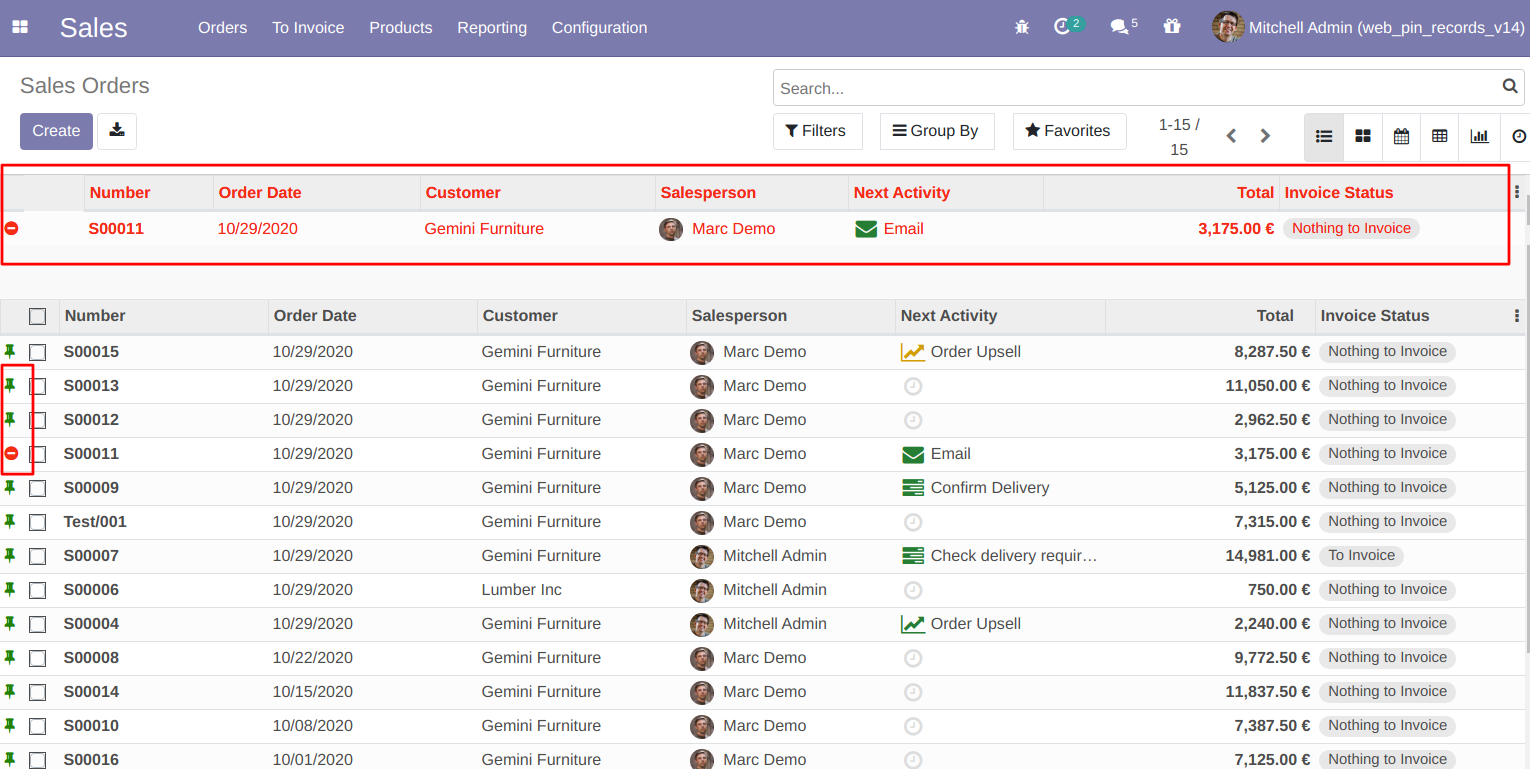
Task: Open the messaging conversations icon
Action: coord(1117,27)
